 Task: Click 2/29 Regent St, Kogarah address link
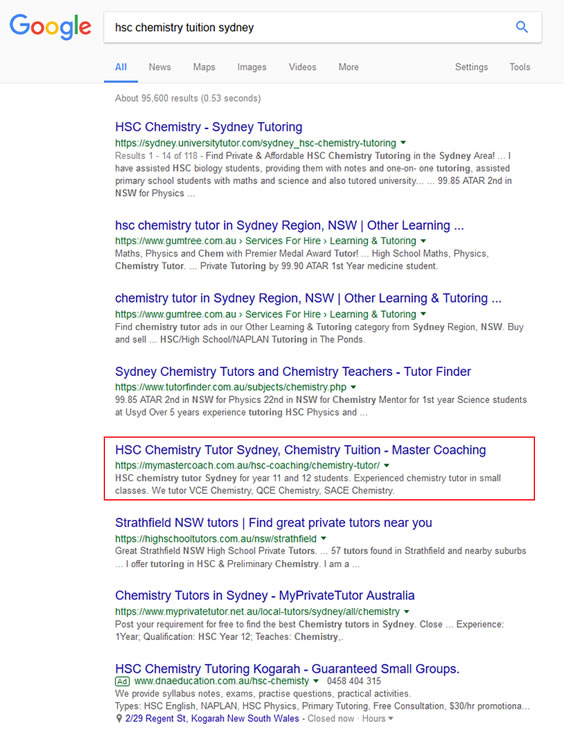212,718
